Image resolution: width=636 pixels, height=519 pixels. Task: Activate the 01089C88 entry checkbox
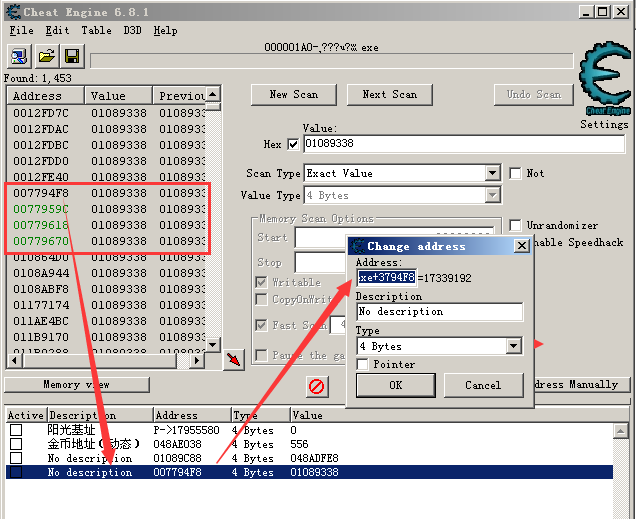(16, 458)
